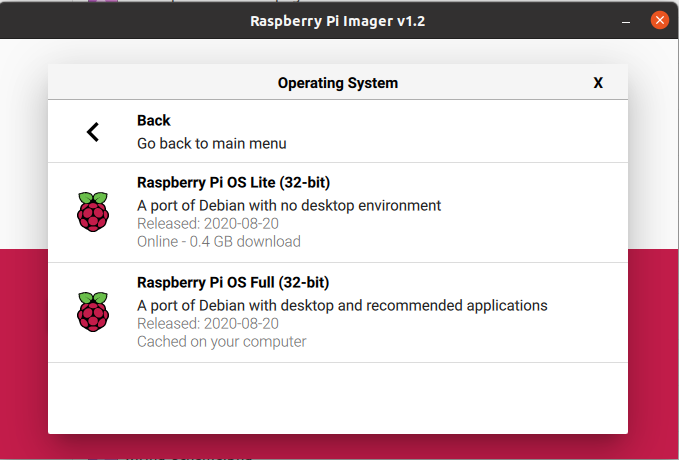Click the raspberry icon beside OS Lite
This screenshot has width=679, height=460.
pos(93,212)
